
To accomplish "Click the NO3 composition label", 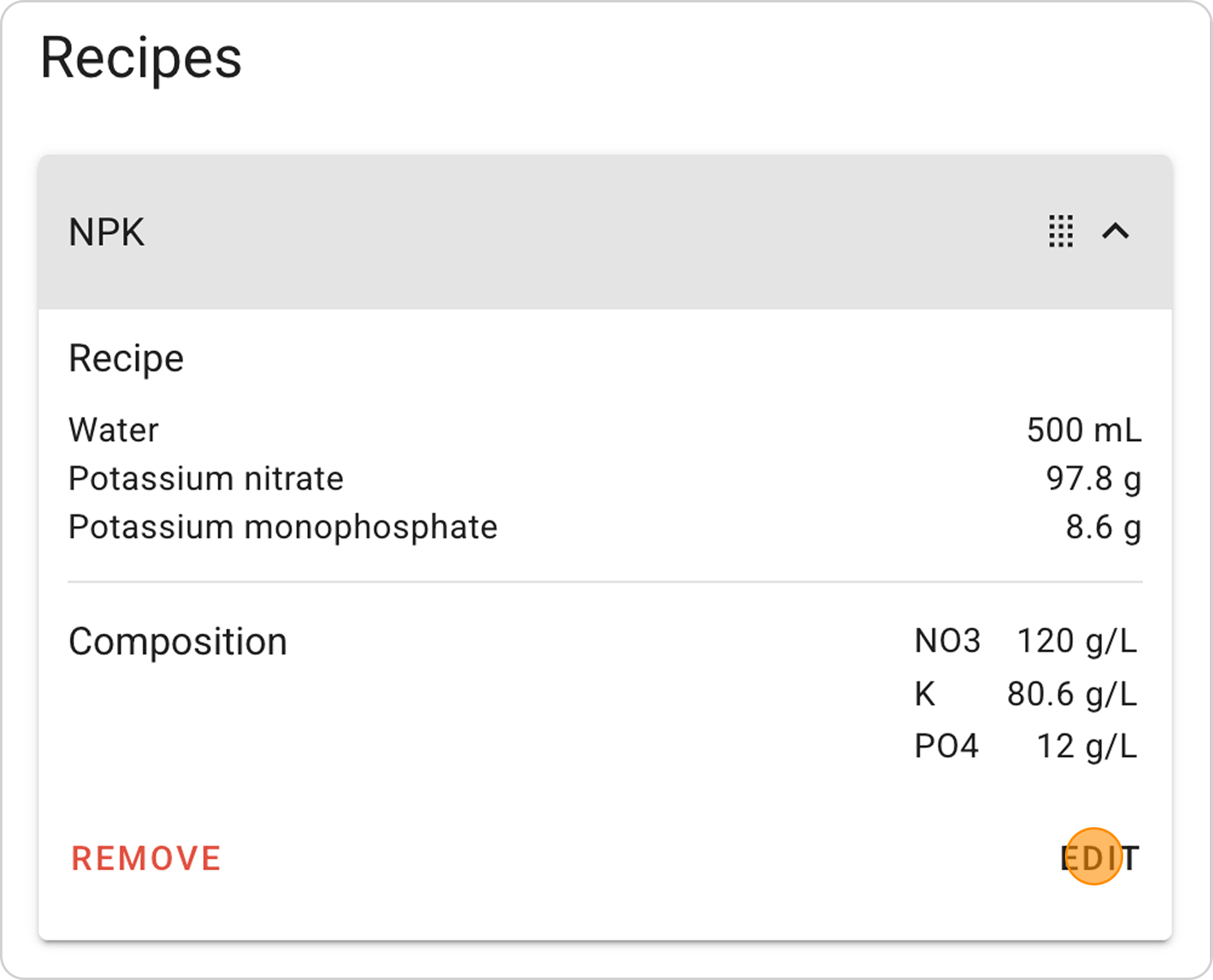I will pos(947,641).
